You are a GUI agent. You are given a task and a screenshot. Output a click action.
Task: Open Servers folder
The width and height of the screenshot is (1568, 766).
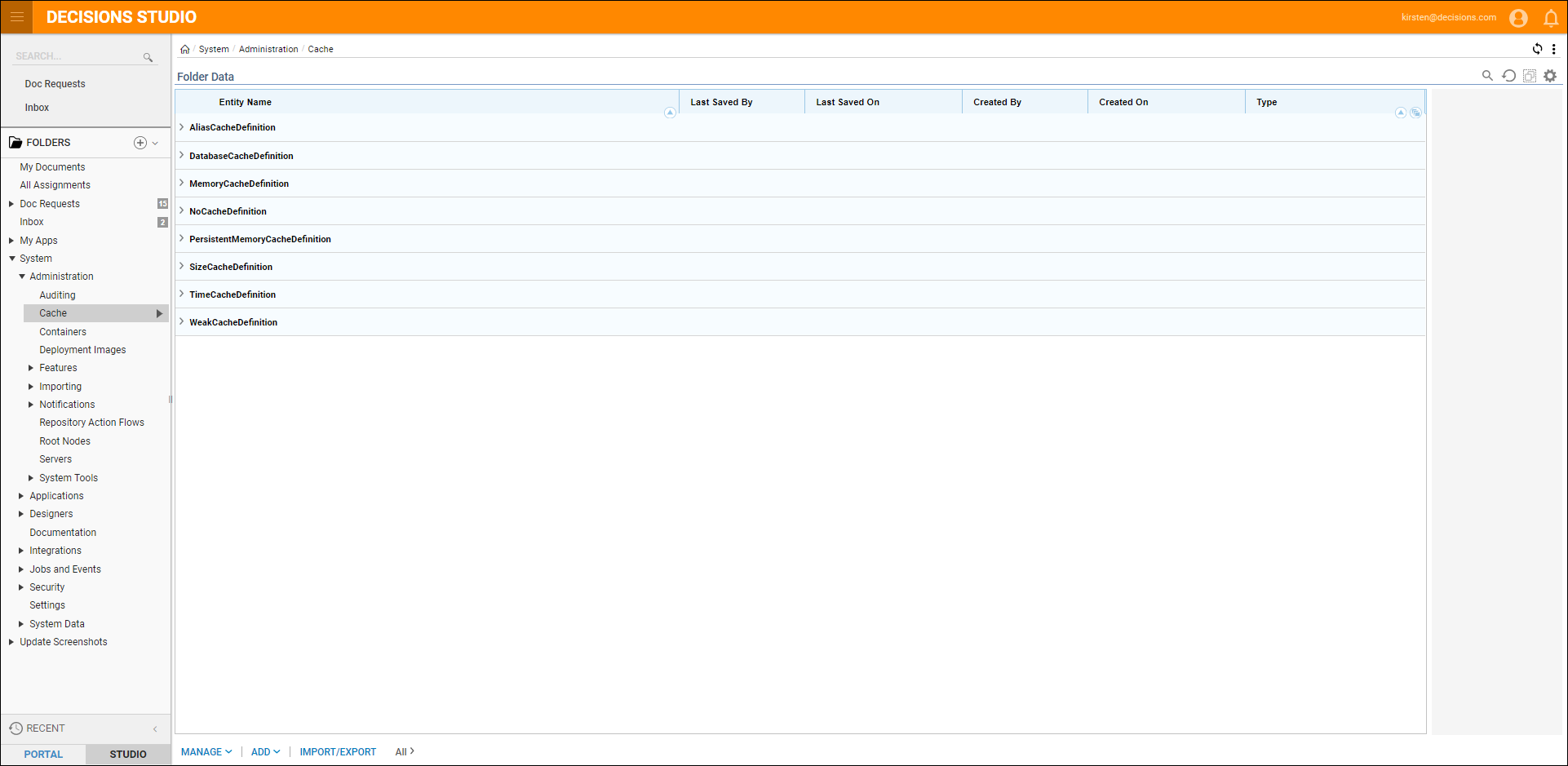click(55, 459)
